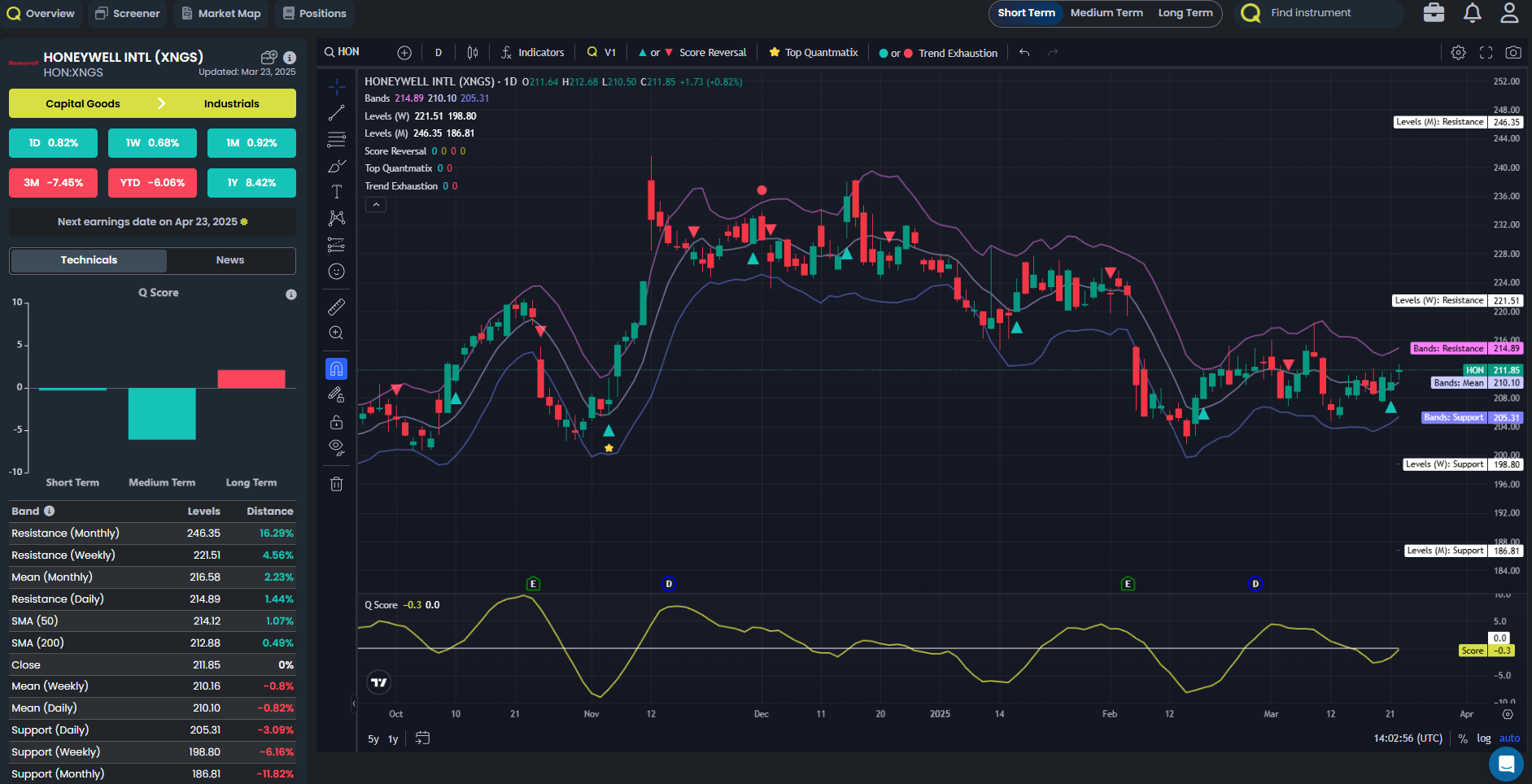Open the chat support bubble

1506,764
